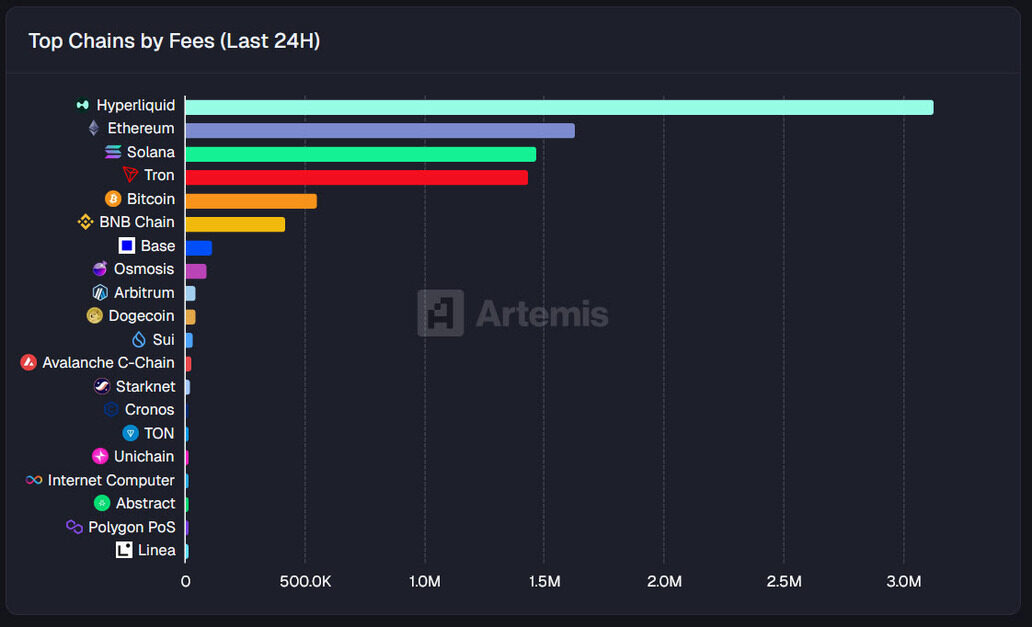Viewport: 1032px width, 627px height.
Task: Click the Ethereum diamond logo icon
Action: pyautogui.click(x=93, y=128)
